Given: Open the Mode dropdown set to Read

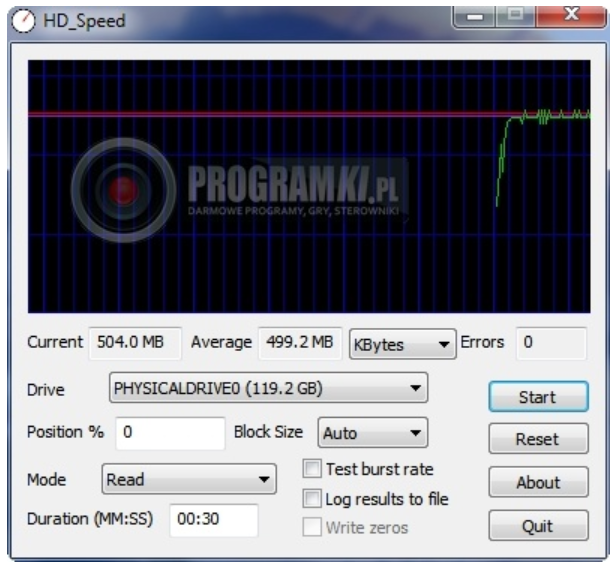Looking at the screenshot, I should point(189,479).
